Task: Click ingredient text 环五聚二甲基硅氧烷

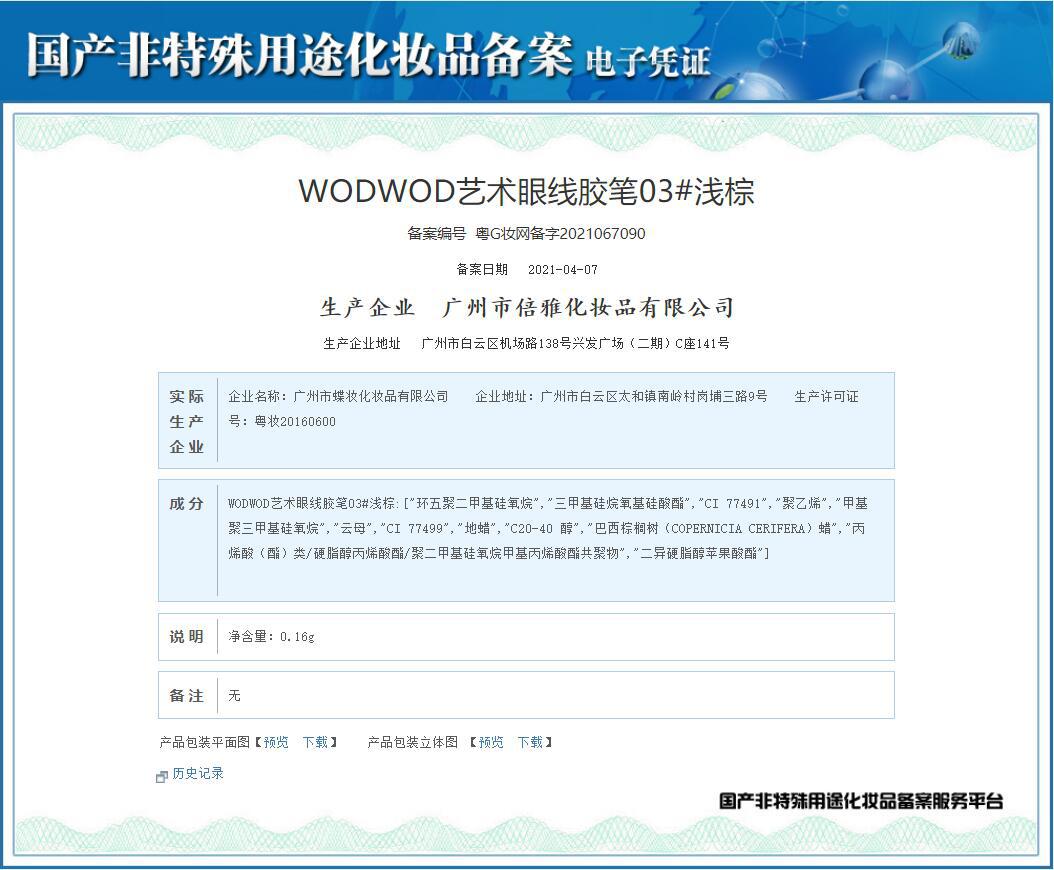Action: pyautogui.click(x=475, y=504)
